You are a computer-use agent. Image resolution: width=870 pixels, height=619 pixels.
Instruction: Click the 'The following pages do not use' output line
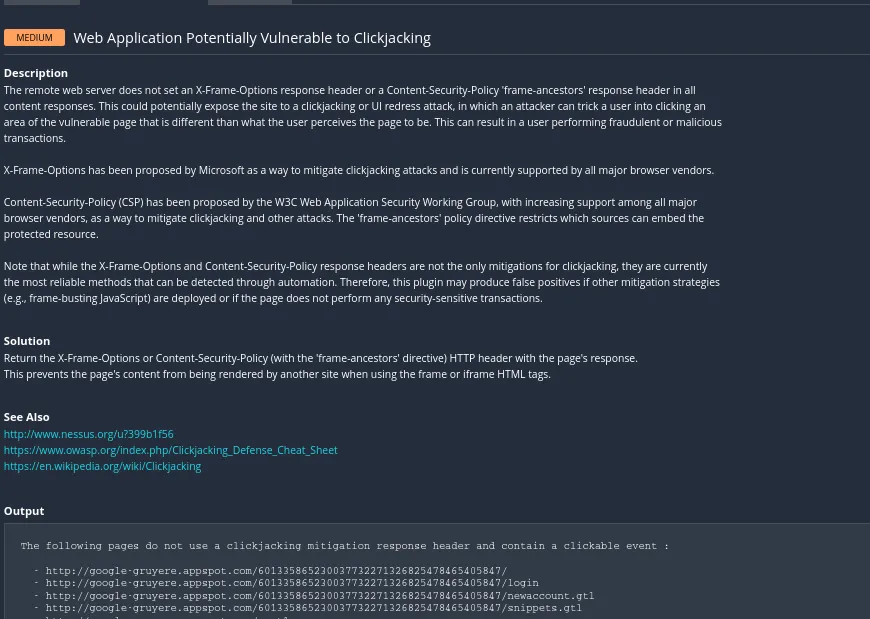344,546
